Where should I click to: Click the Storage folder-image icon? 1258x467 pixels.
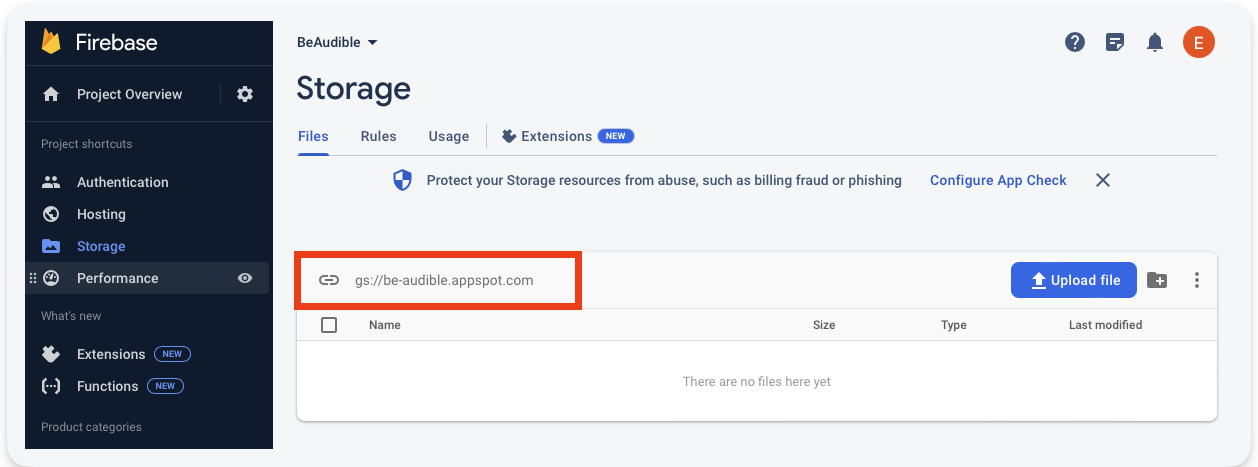51,246
